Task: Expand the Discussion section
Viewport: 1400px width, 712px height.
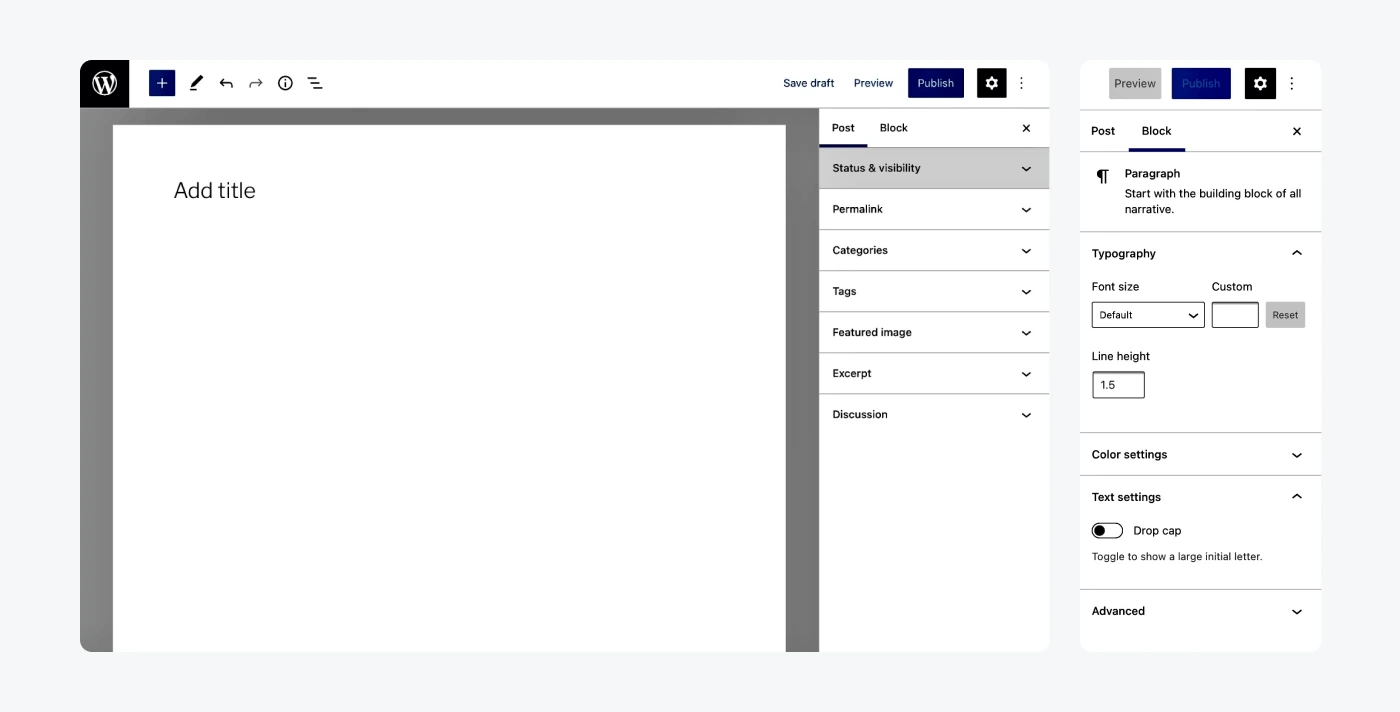Action: [934, 414]
